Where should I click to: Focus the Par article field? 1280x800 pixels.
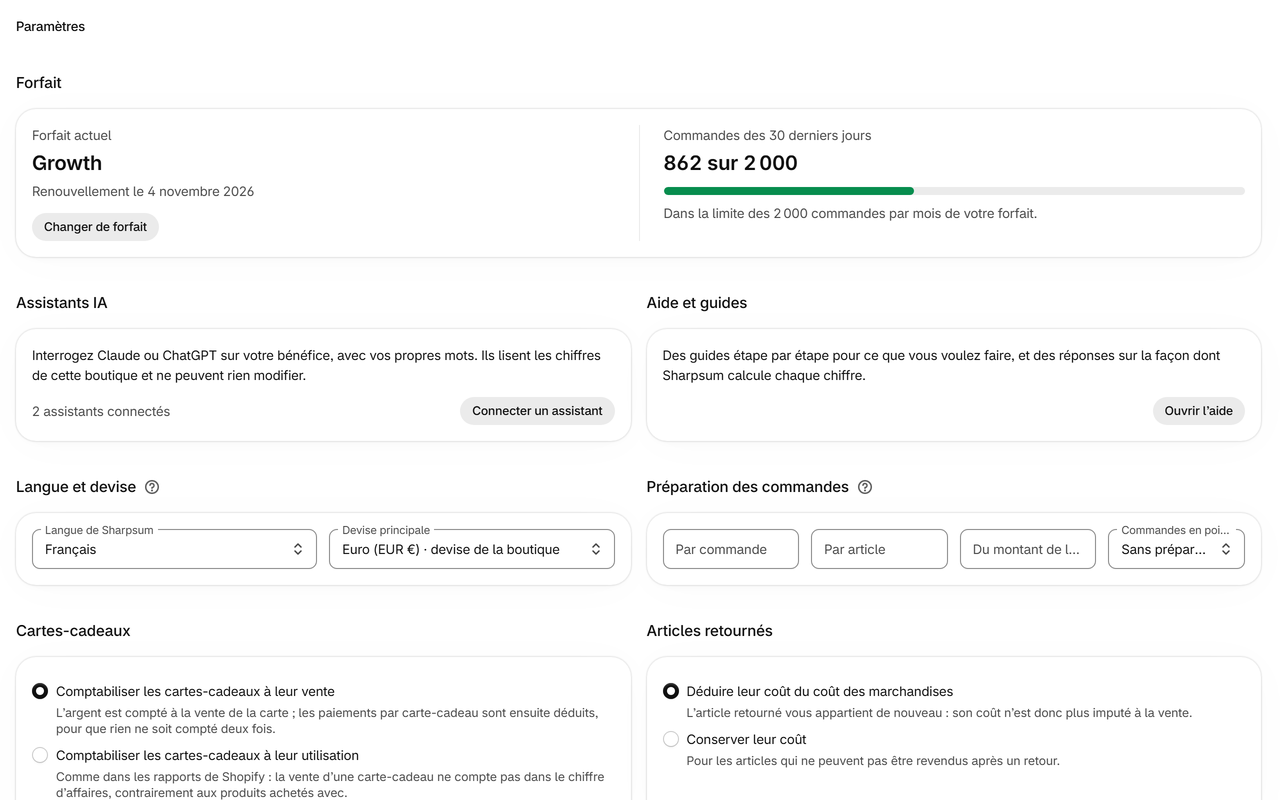pyautogui.click(x=879, y=549)
